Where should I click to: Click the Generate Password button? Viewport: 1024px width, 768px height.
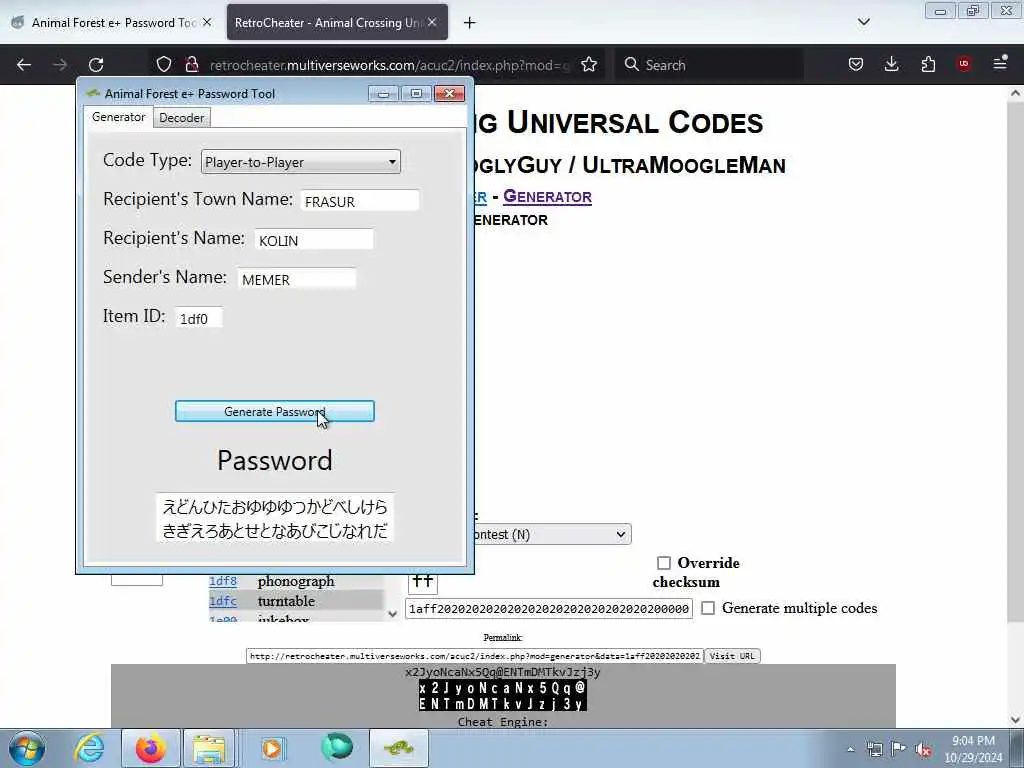[x=275, y=411]
